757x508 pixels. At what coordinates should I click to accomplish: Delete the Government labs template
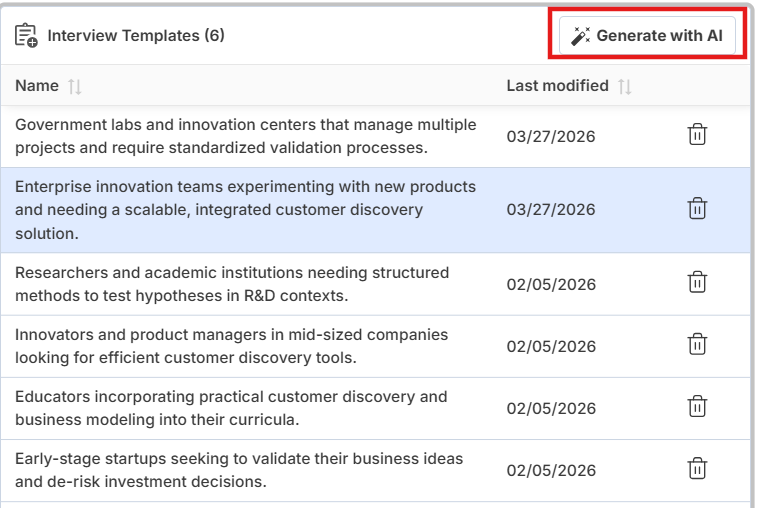[698, 135]
